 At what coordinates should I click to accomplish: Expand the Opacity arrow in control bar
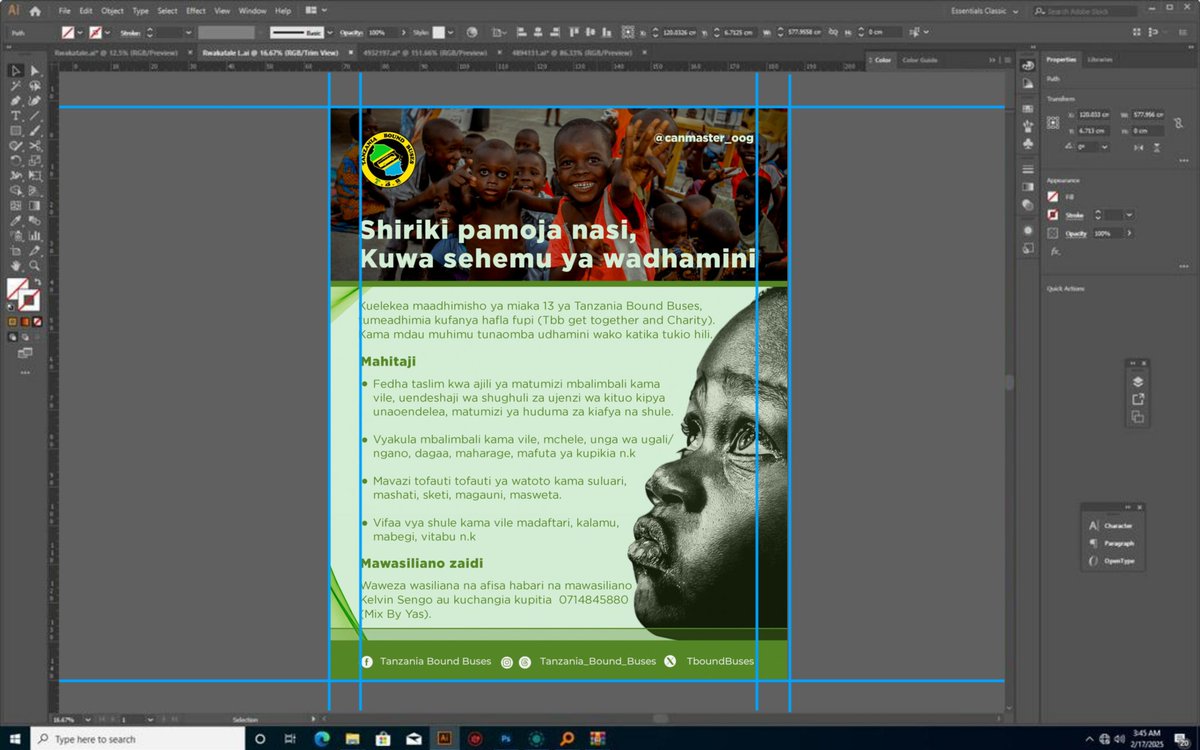pos(402,32)
